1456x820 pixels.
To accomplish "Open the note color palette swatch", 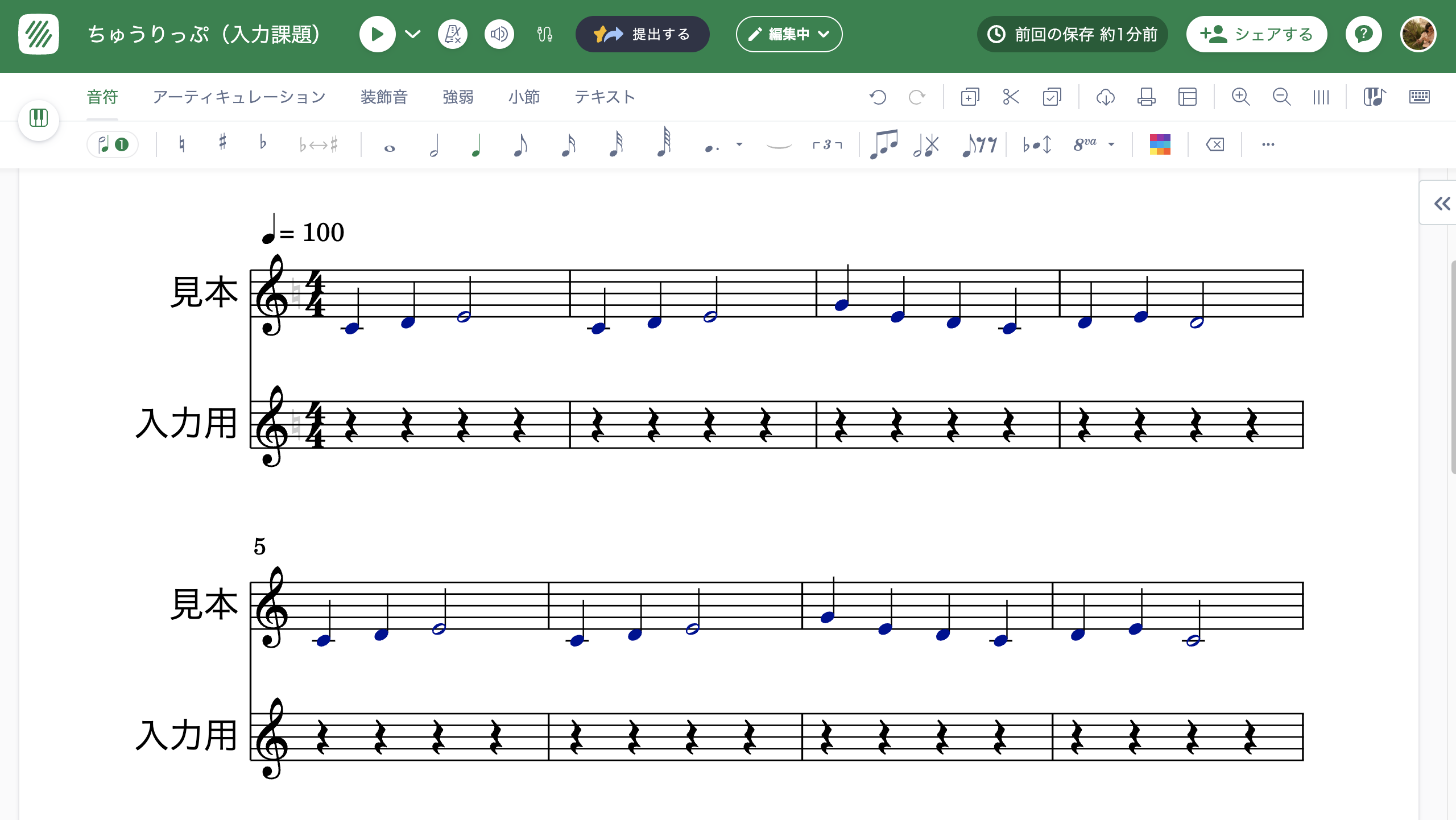I will pos(1160,144).
